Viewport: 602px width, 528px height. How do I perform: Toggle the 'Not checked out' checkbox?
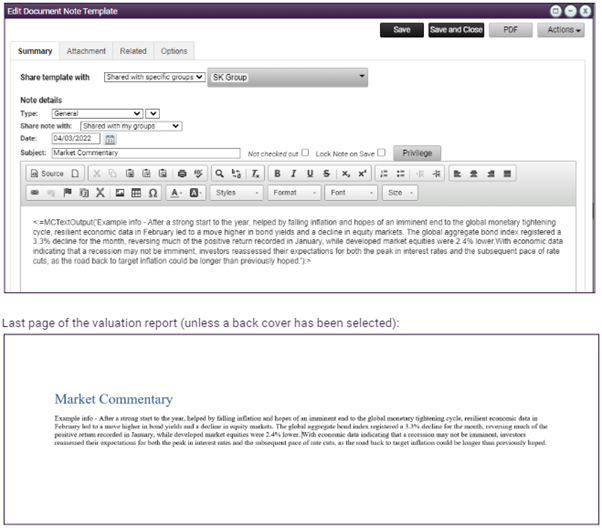click(305, 153)
